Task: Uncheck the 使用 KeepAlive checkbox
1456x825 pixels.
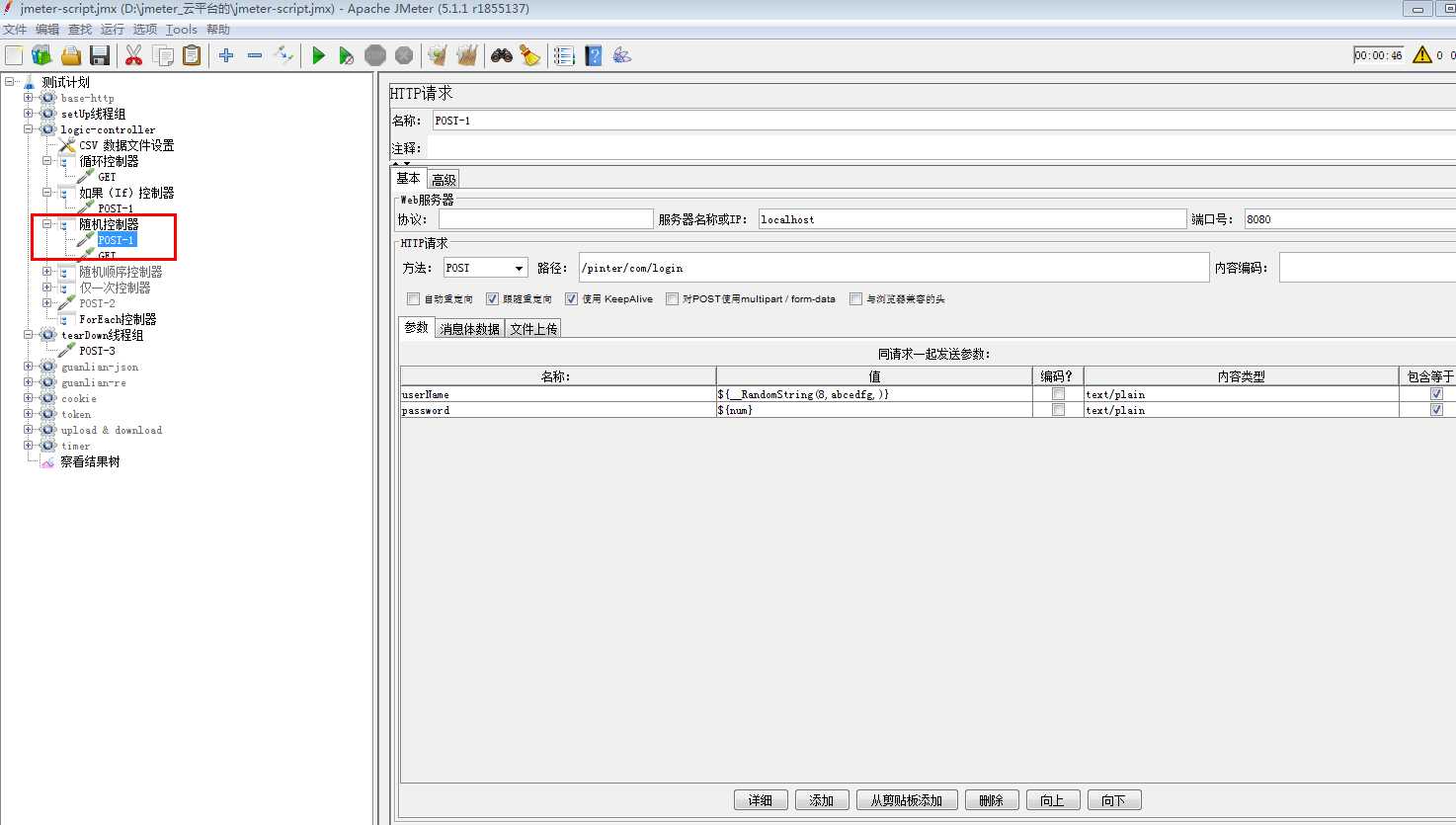Action: pos(571,298)
